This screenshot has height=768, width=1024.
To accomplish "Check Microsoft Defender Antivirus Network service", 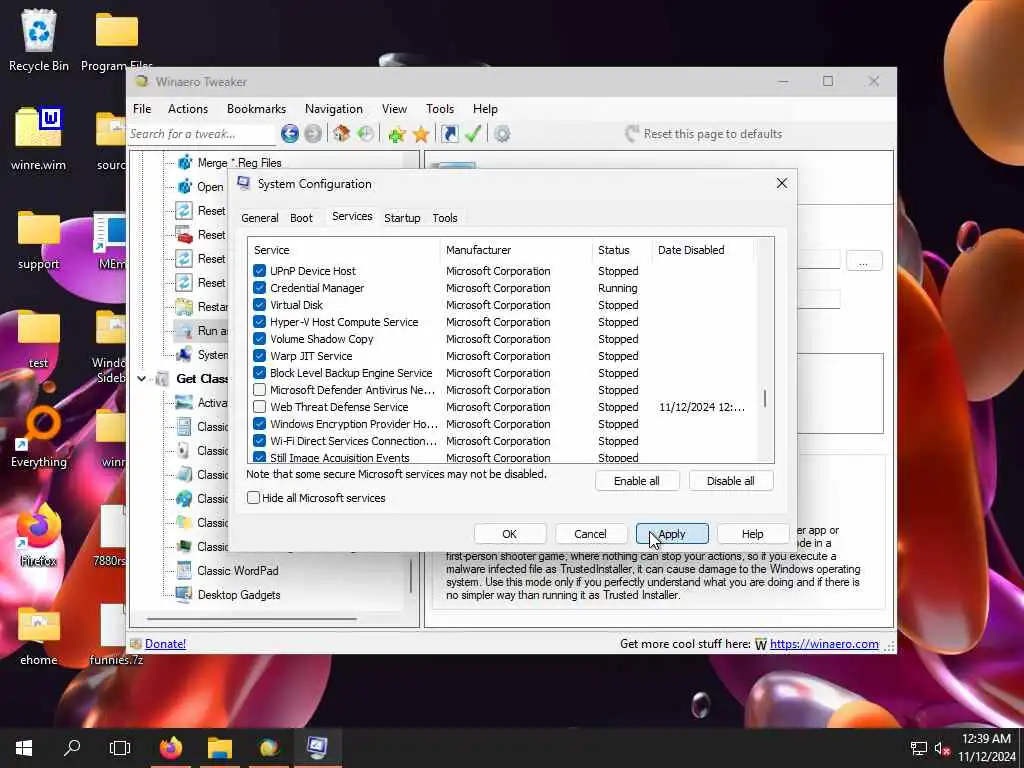I will [259, 390].
